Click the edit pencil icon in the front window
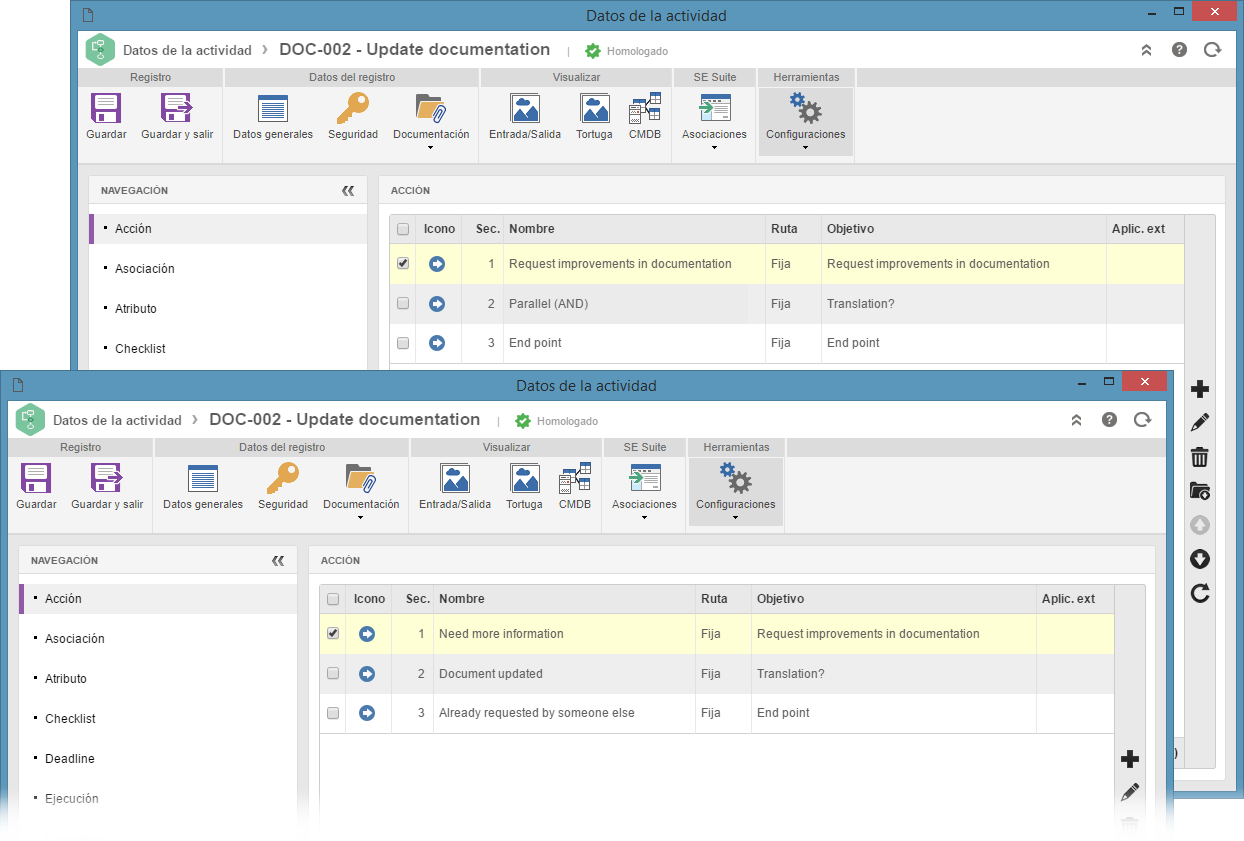 1130,793
